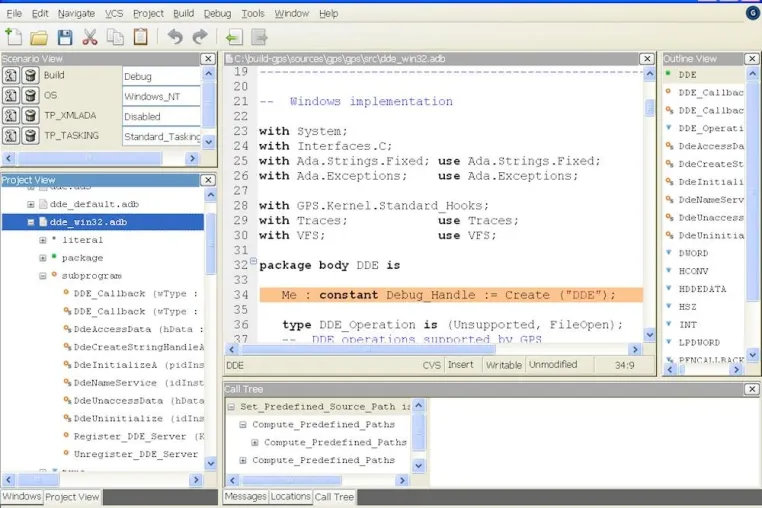The image size is (762, 508).
Task: Switch to the Windows tab
Action: [22, 496]
